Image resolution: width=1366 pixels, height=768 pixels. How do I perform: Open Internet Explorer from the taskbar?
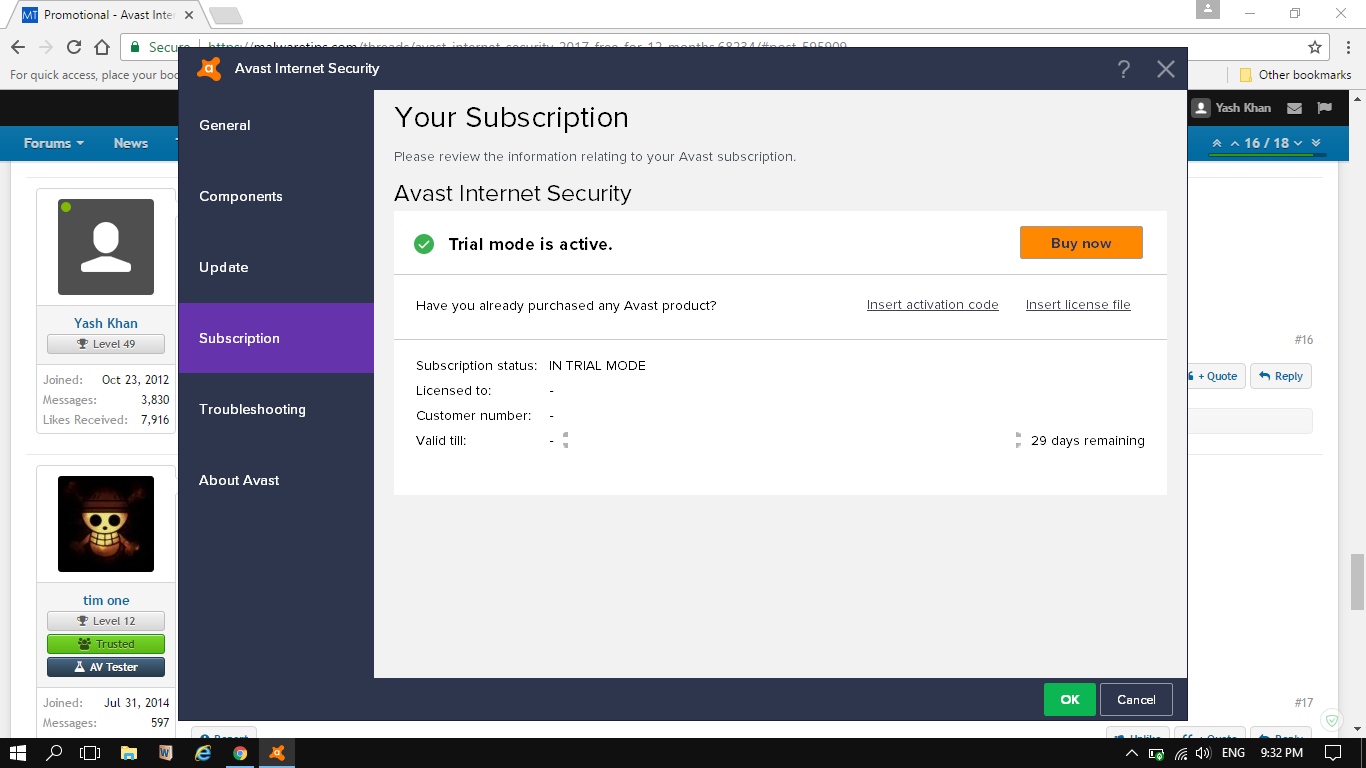[x=203, y=753]
